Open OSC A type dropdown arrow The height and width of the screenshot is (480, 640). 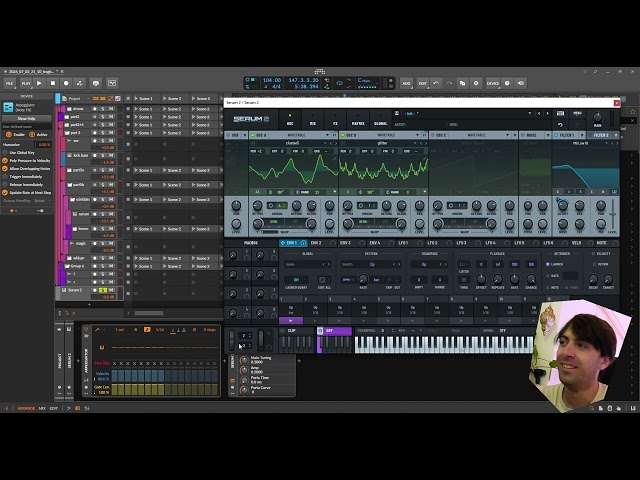point(327,135)
